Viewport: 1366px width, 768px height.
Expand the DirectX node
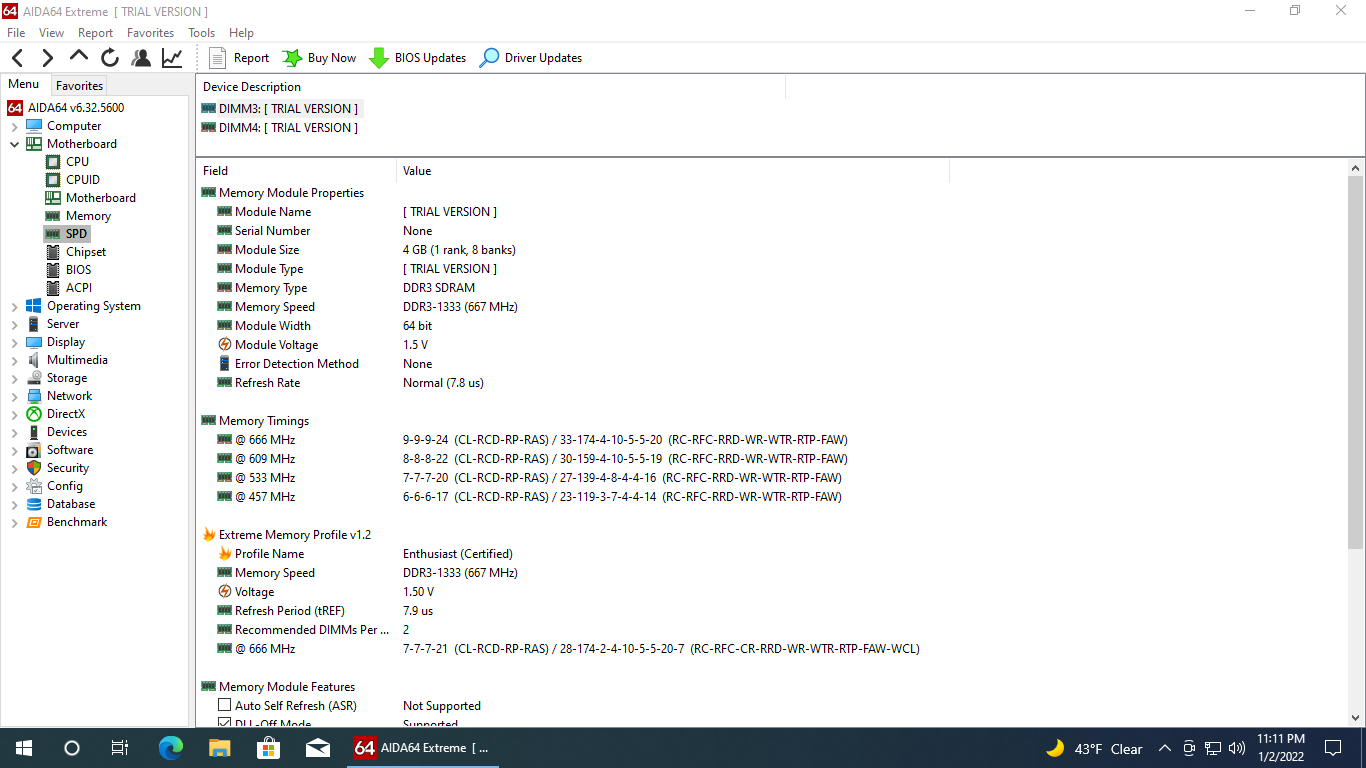[15, 414]
